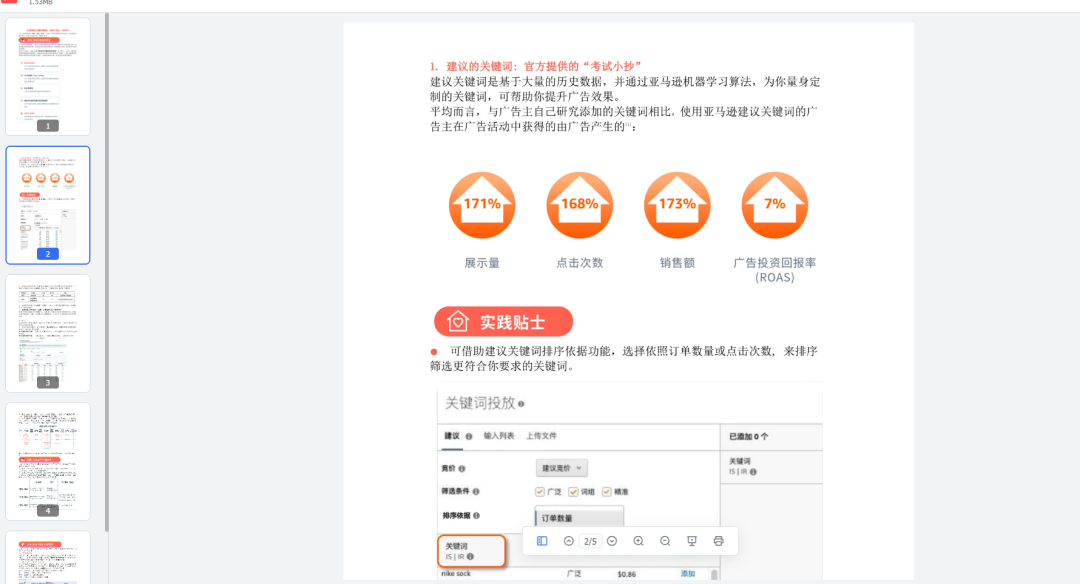The width and height of the screenshot is (1080, 584).
Task: Click the red 实践贴士 badge
Action: 503,321
